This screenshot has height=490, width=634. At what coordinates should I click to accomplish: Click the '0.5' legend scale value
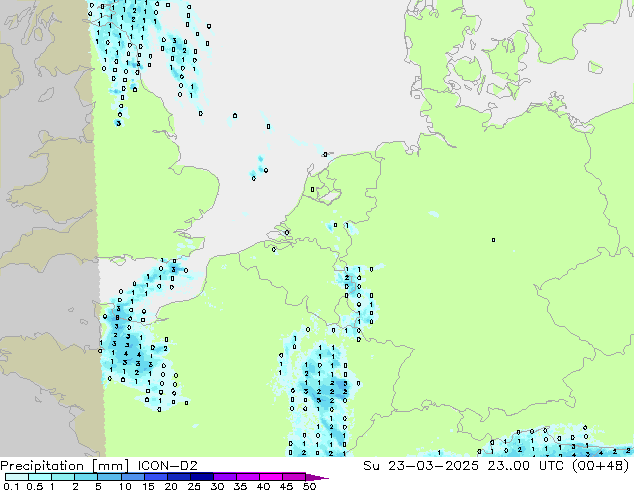tap(35, 486)
